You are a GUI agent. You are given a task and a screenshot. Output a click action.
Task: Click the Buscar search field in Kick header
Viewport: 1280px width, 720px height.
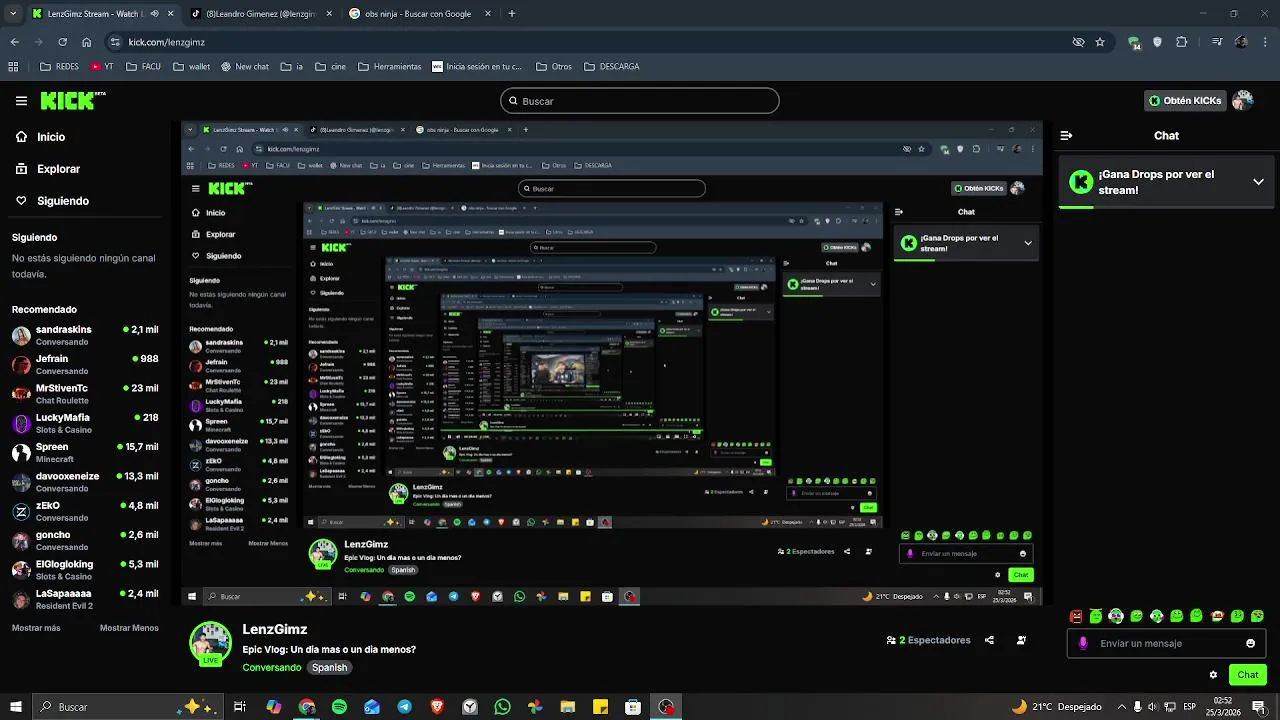click(x=640, y=101)
